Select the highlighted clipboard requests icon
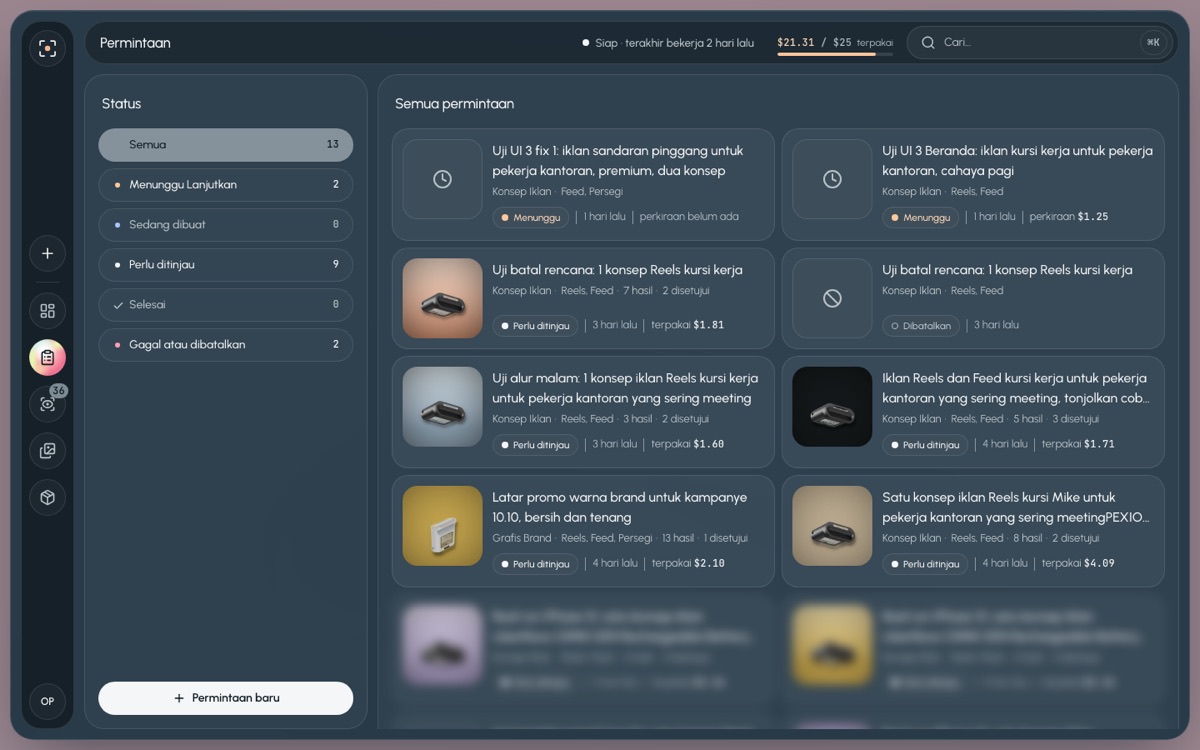 47,357
